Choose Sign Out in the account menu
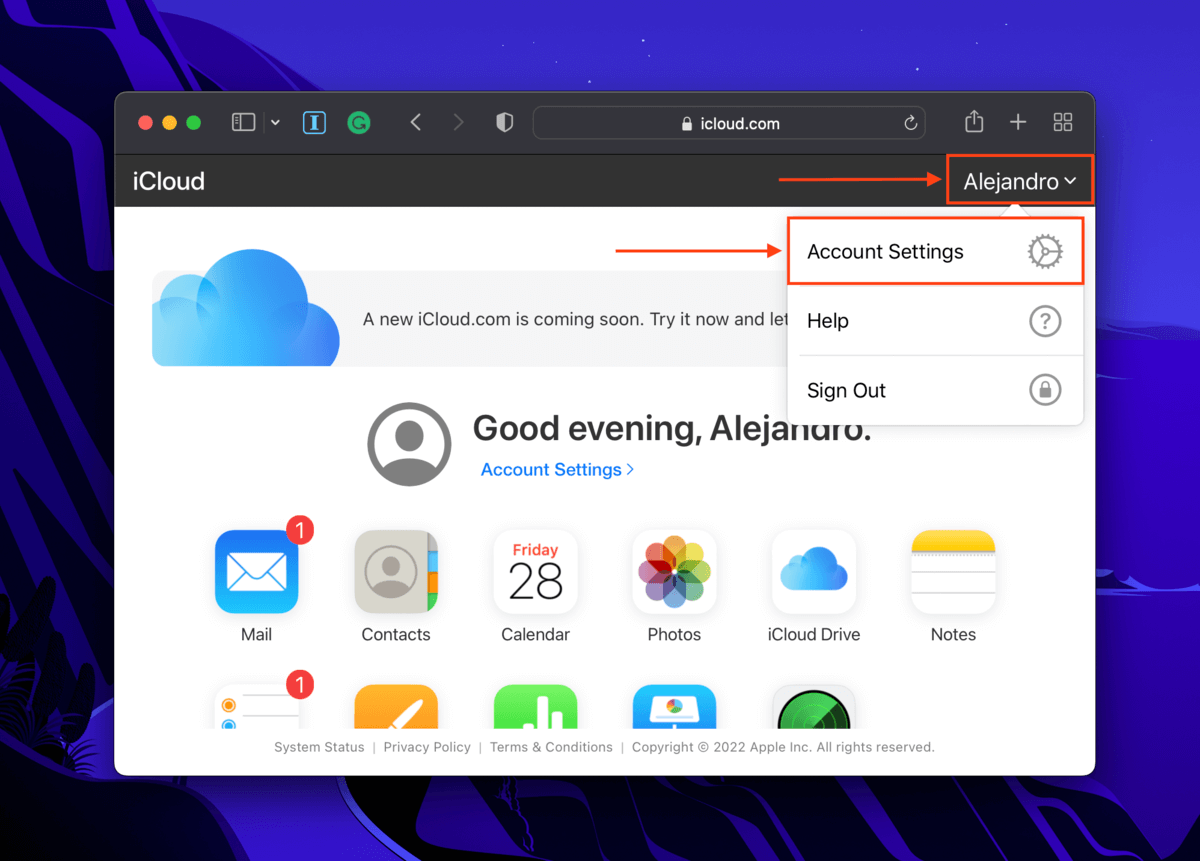 pyautogui.click(x=935, y=390)
